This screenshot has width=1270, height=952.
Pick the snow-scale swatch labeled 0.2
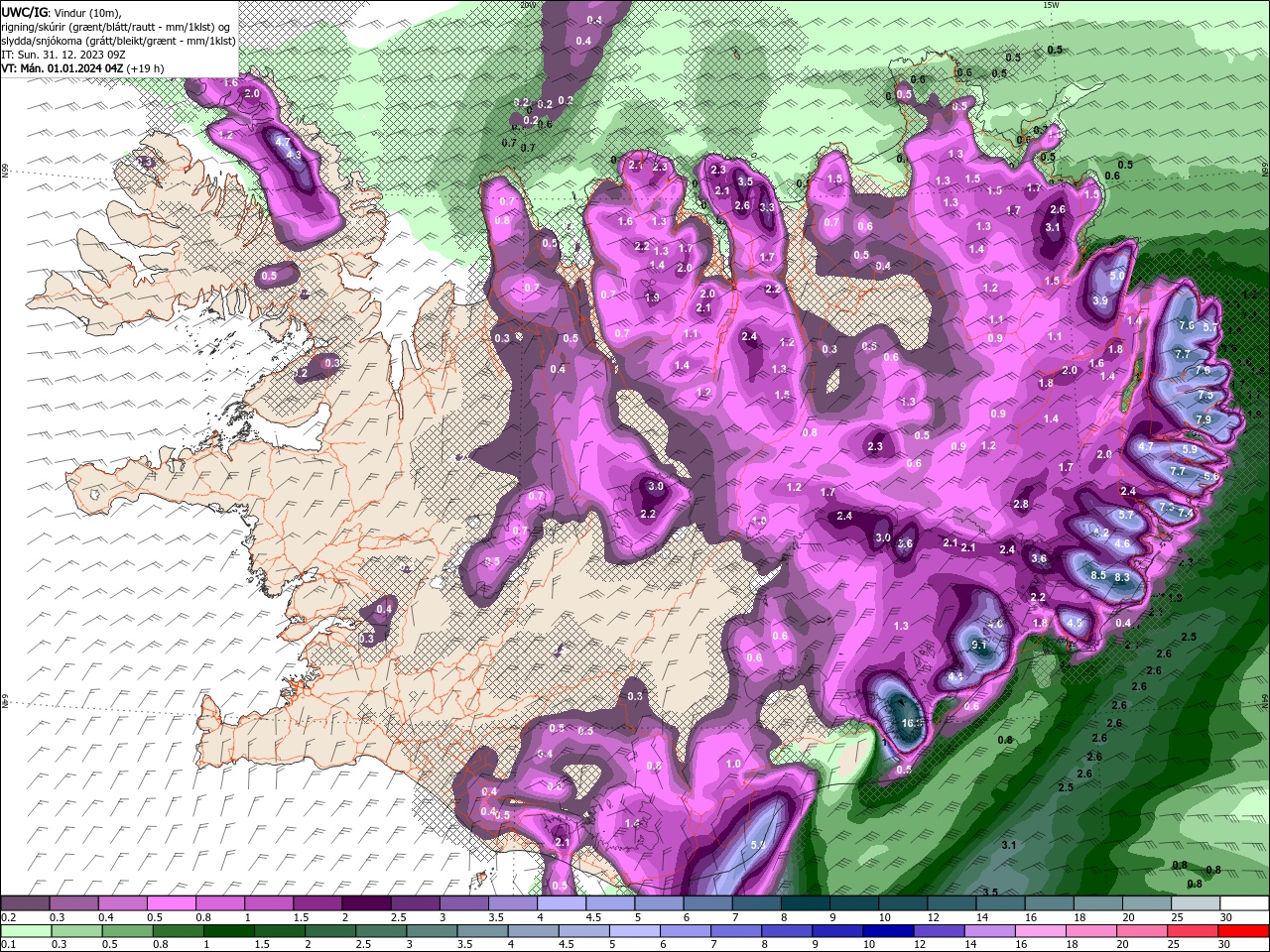[25, 903]
